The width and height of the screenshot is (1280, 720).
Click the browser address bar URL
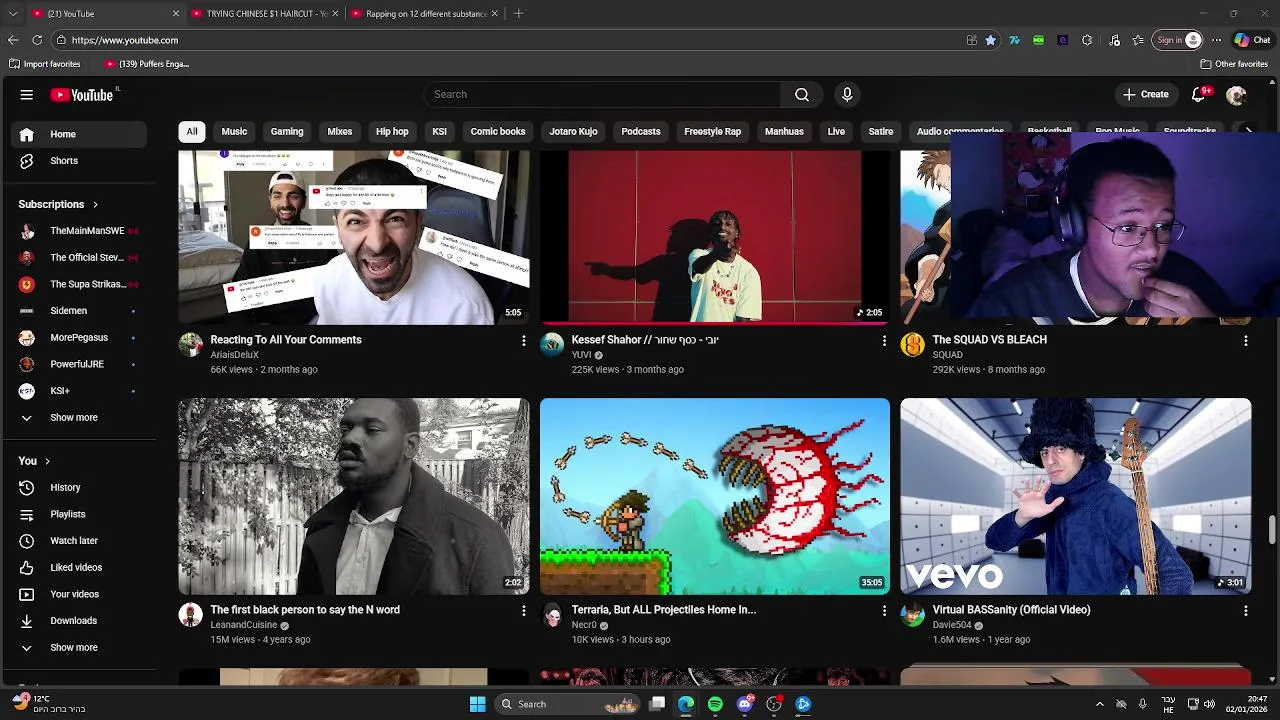click(x=125, y=40)
